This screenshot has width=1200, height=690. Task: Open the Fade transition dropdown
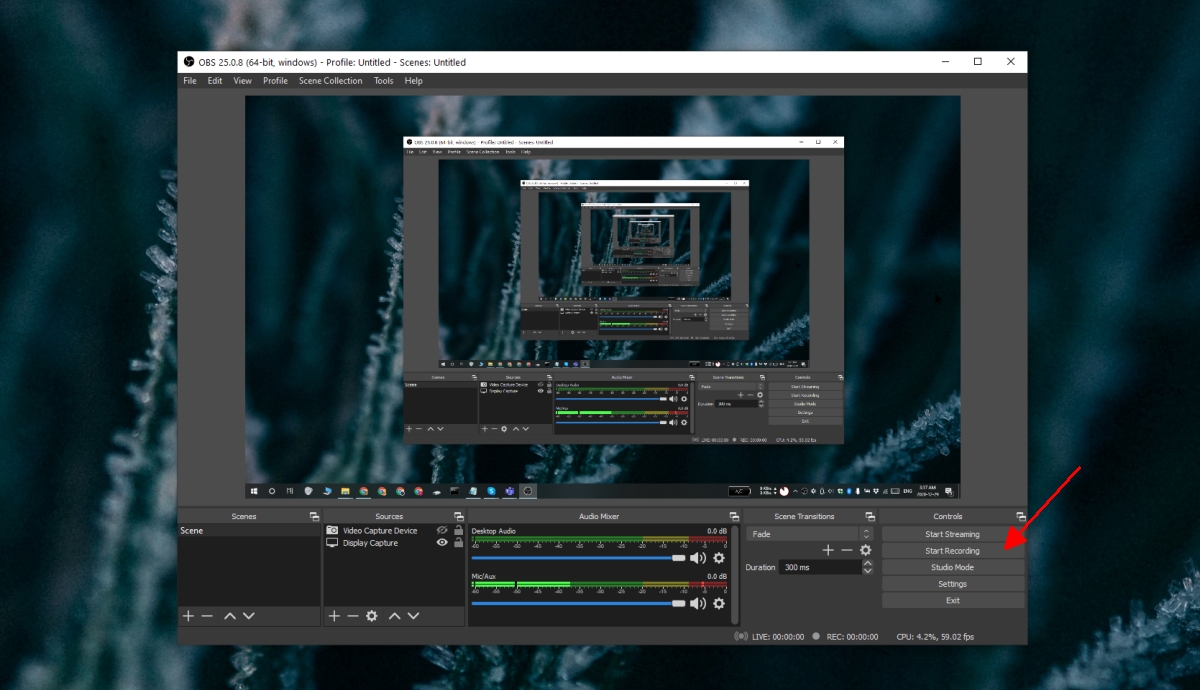click(x=810, y=534)
